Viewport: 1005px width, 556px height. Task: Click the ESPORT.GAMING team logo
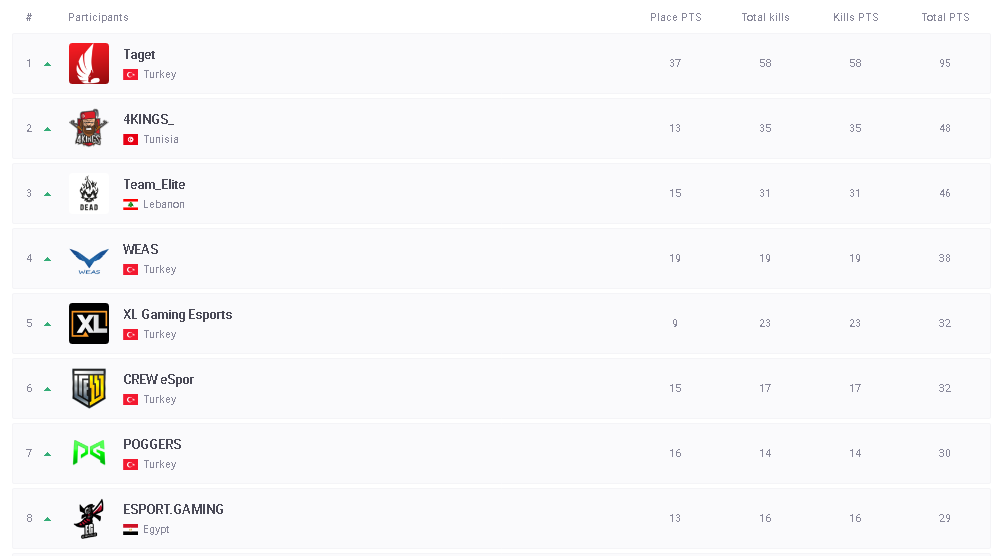click(89, 519)
